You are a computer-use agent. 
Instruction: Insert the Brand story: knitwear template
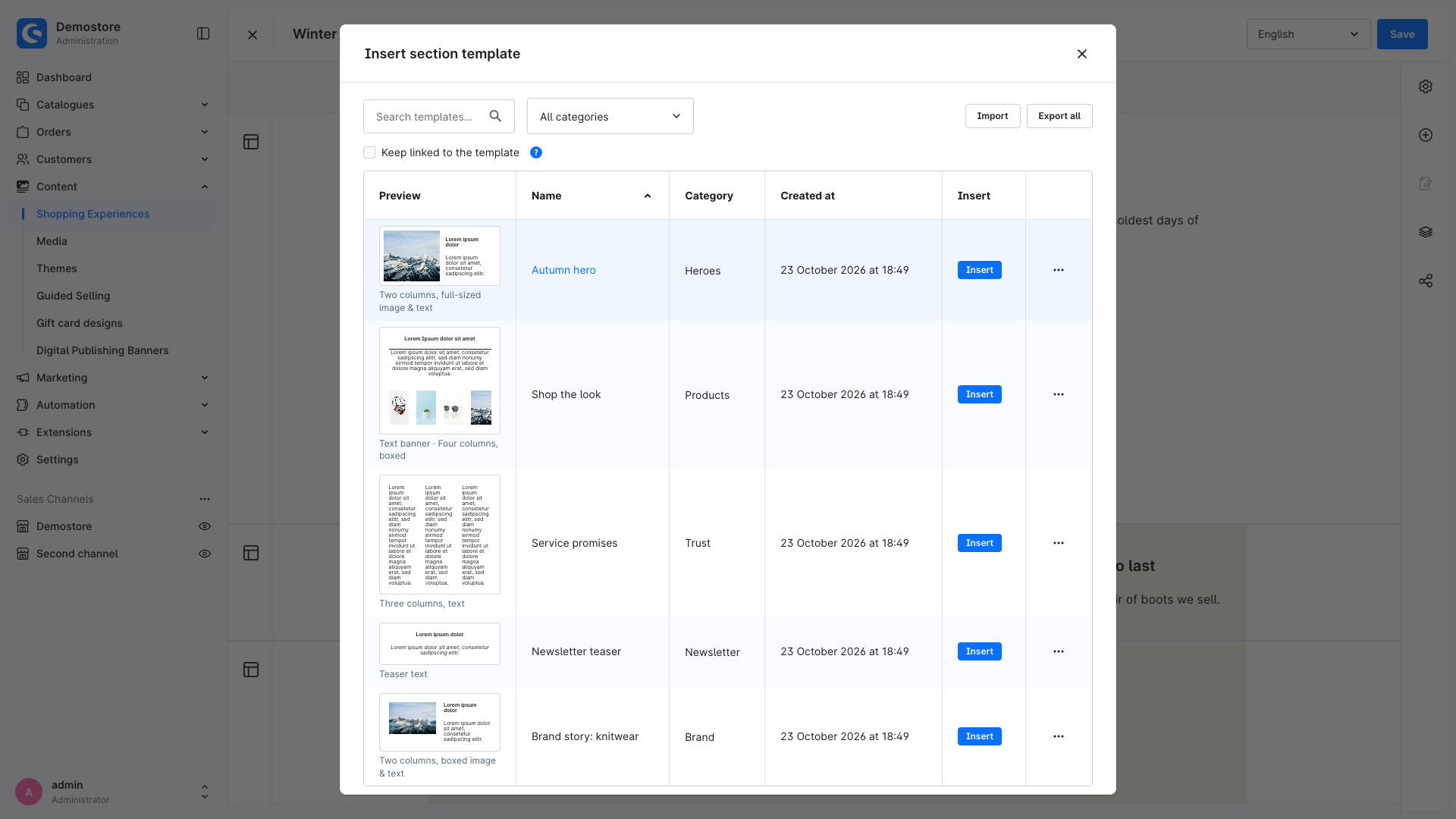980,736
